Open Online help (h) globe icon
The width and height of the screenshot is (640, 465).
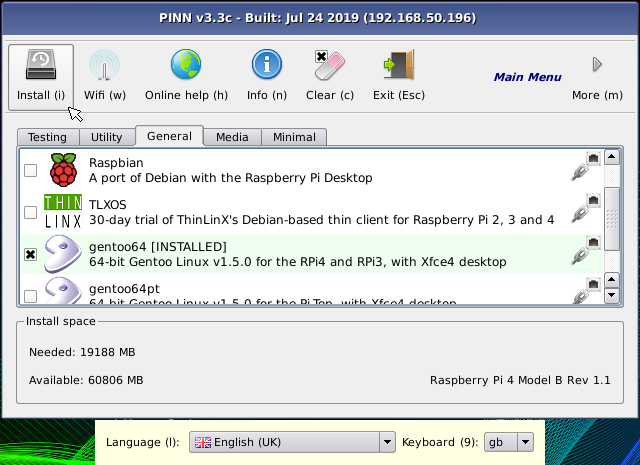click(x=186, y=64)
